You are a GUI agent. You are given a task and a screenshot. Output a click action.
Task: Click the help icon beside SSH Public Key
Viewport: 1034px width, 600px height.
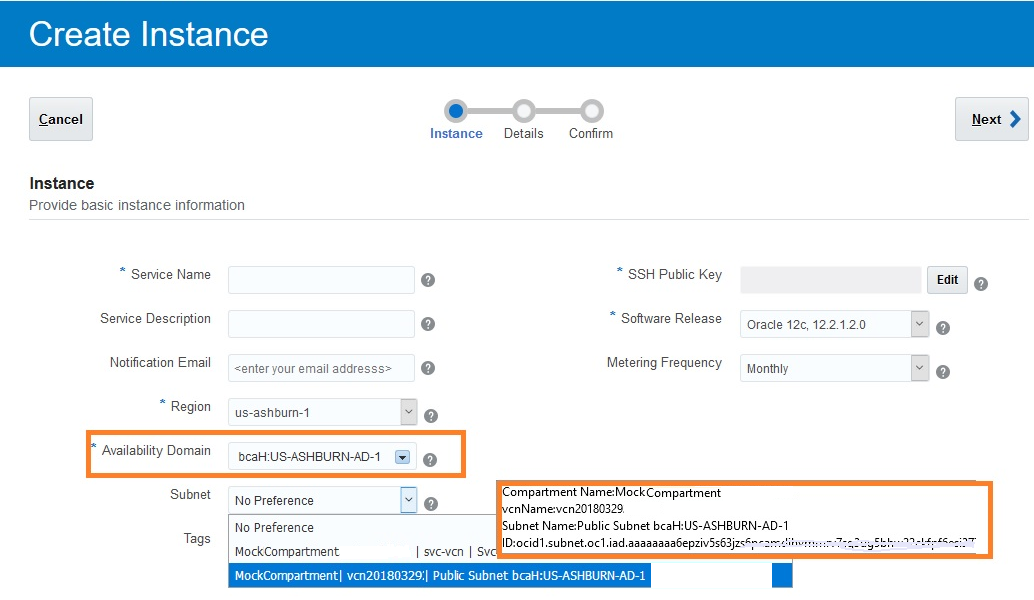tap(981, 284)
